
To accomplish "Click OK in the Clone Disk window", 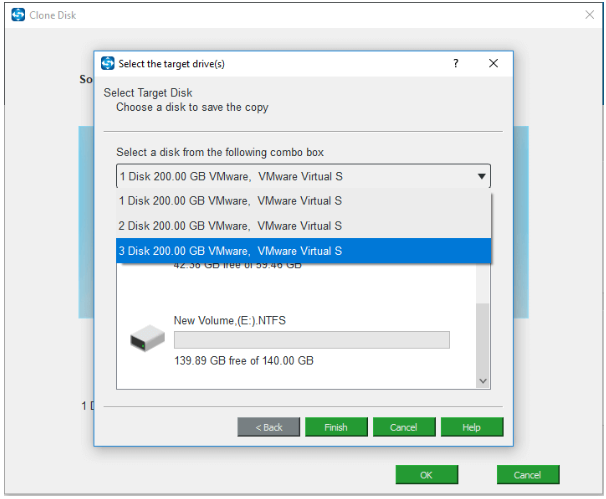I will click(427, 475).
